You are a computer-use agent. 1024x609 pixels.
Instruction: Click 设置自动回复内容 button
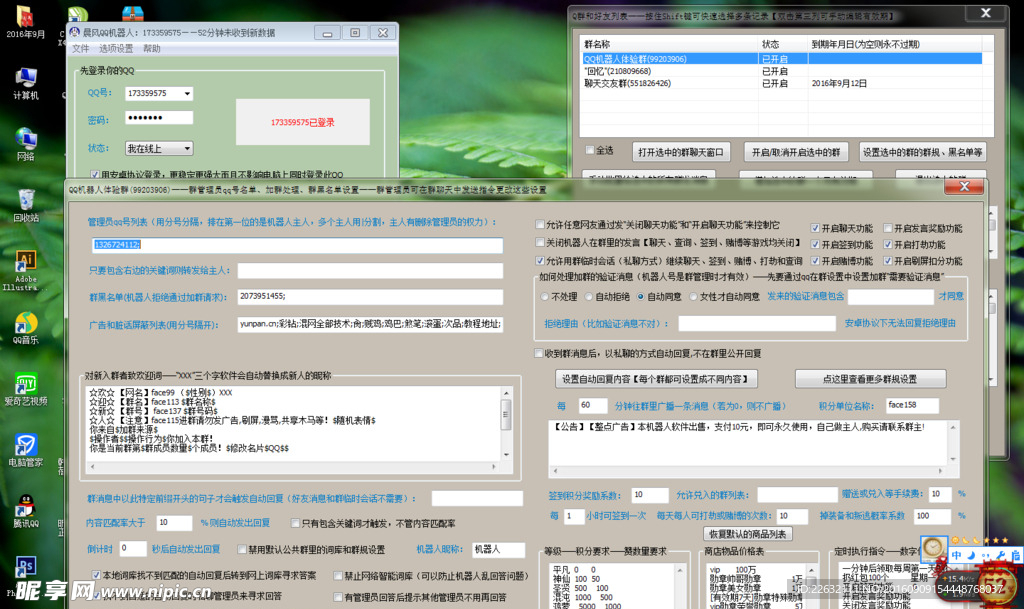(x=656, y=379)
